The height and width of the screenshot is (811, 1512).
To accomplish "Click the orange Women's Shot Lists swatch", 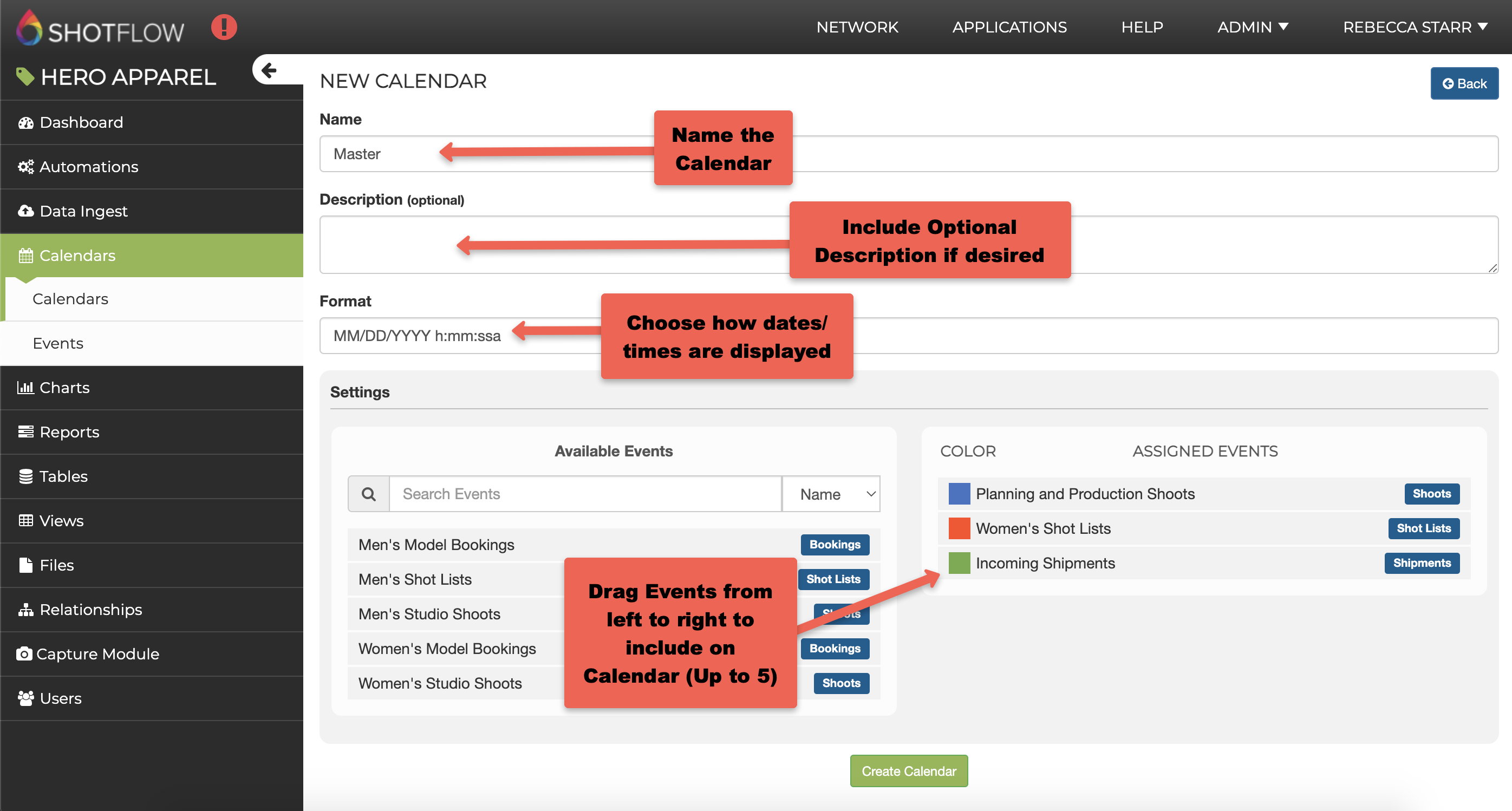I will 959,529.
